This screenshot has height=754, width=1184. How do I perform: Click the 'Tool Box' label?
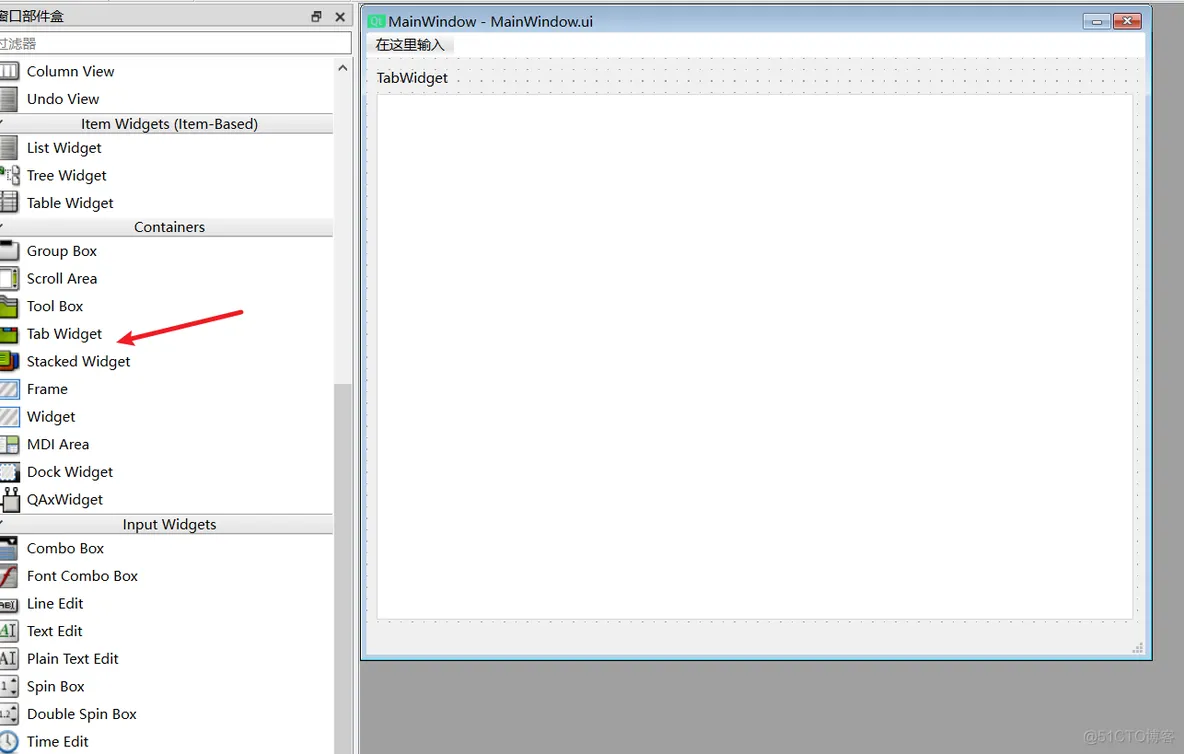(55, 306)
